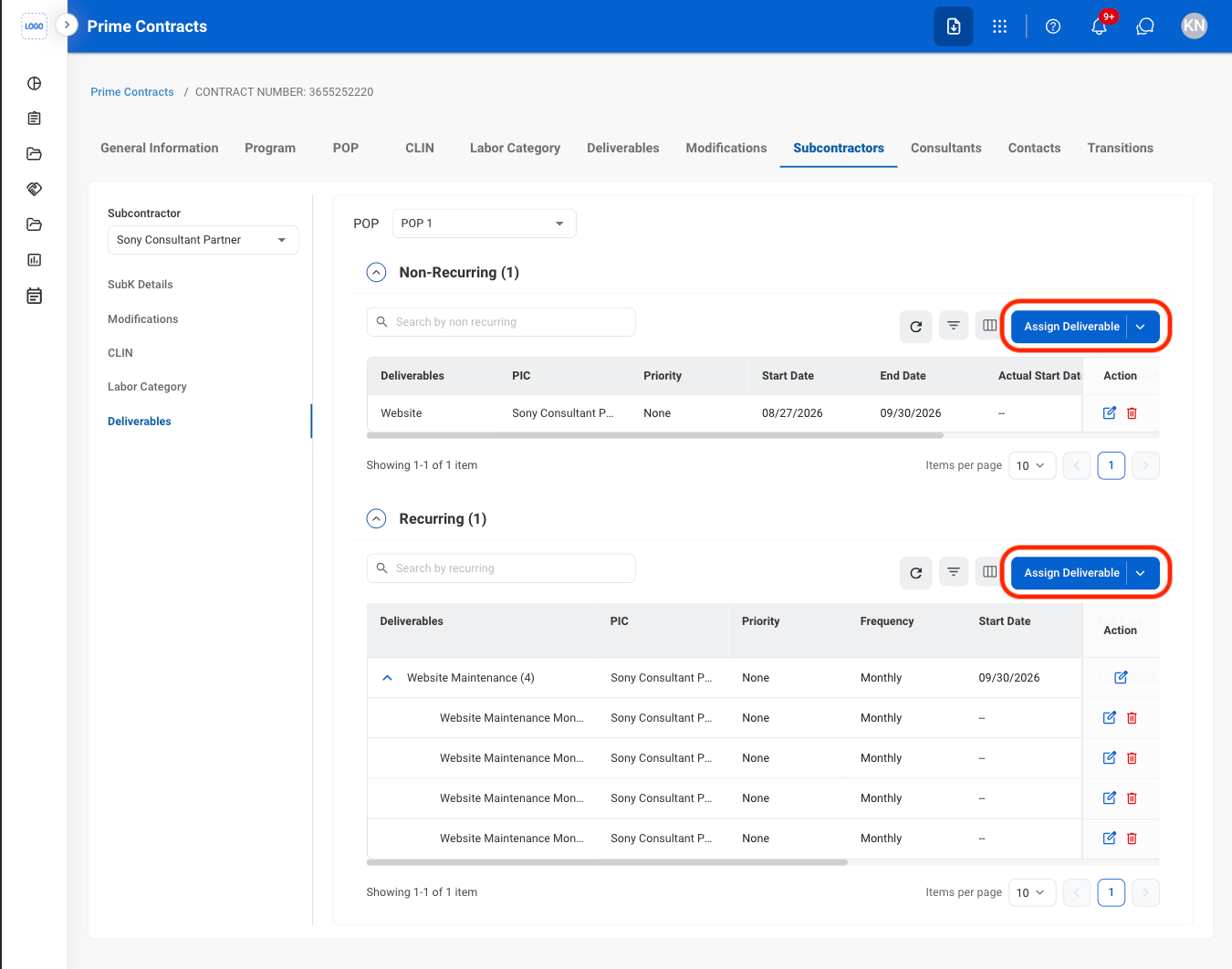Change Recurring items per page
This screenshot has width=1232, height=969.
pos(1032,892)
